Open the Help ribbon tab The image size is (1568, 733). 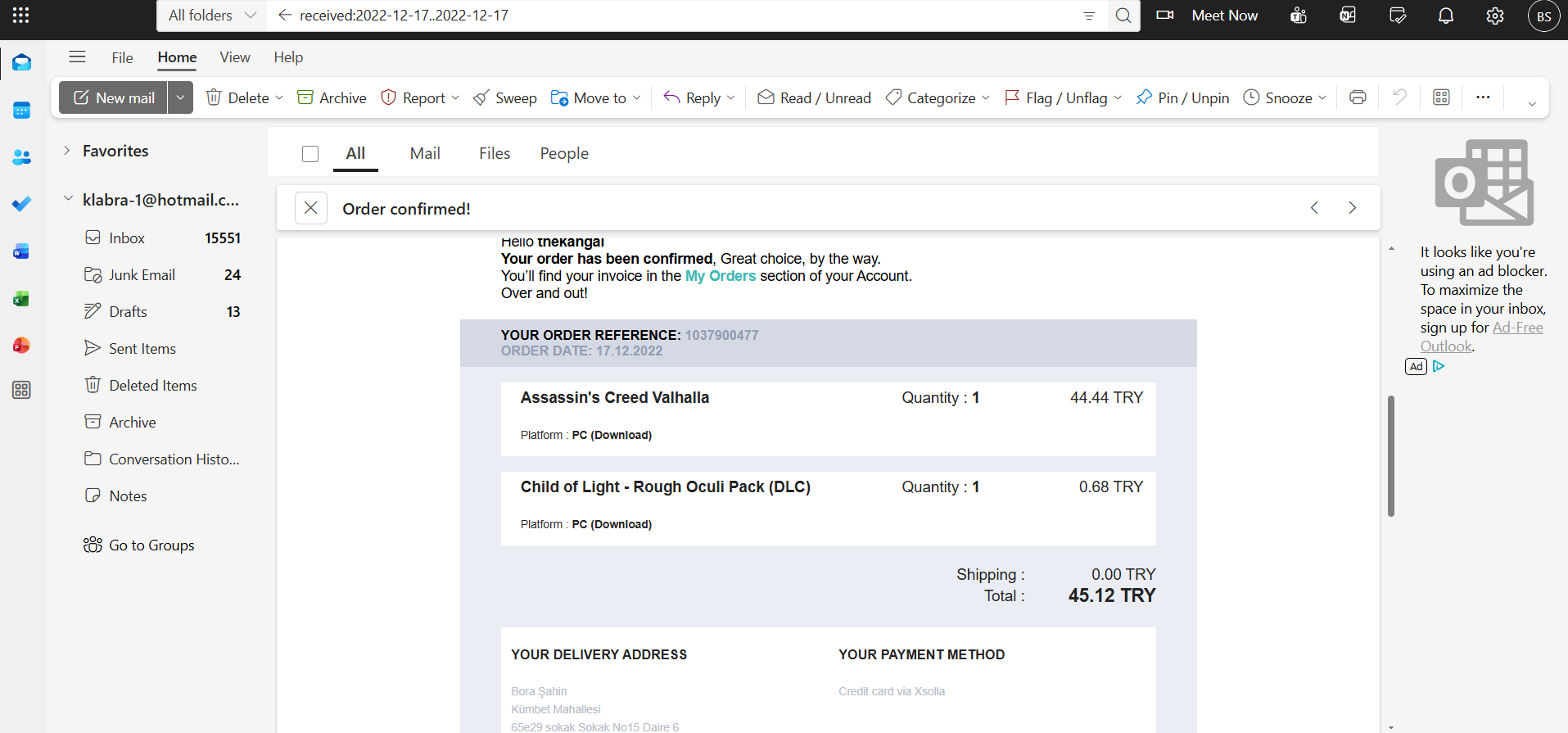tap(288, 57)
